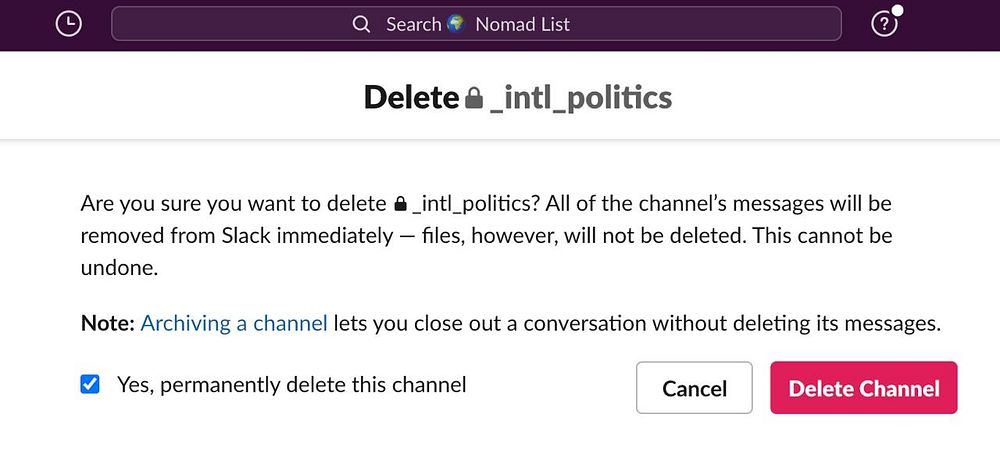Click the "Nomad List" workspace name
Screen dimensions: 1000x458
(x=523, y=24)
